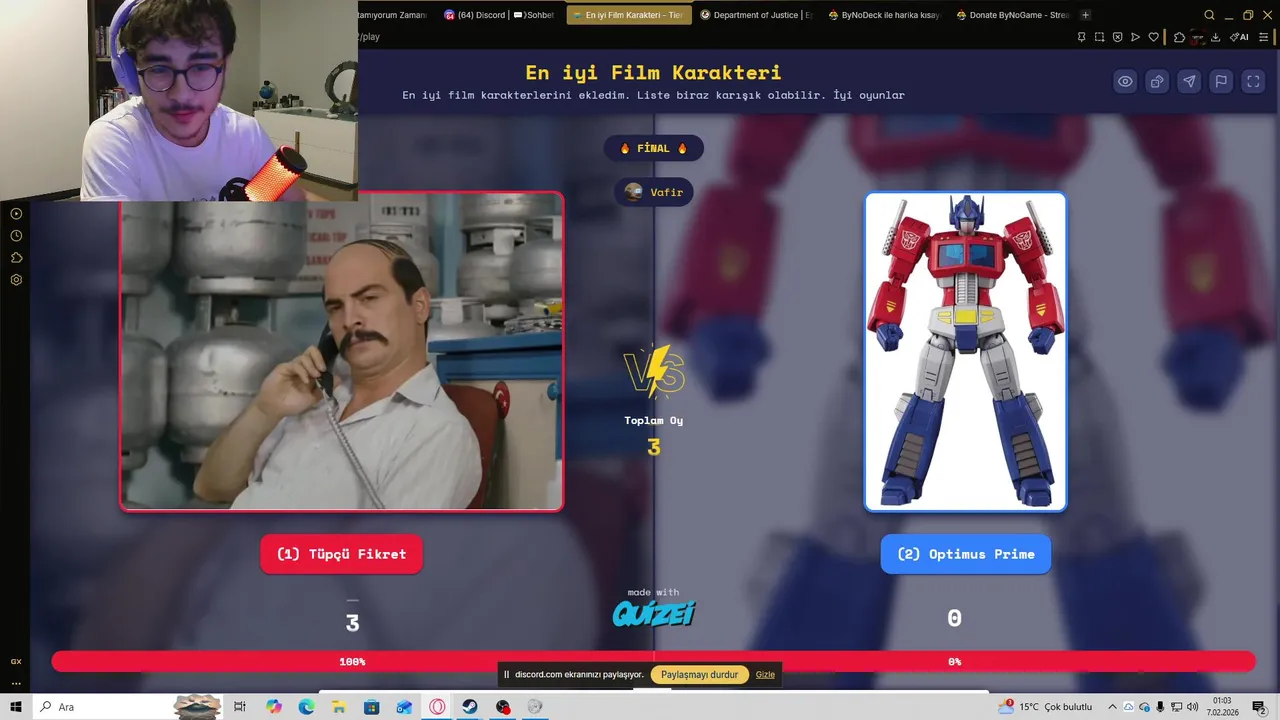Click the heart bookmark icon
1280x720 pixels.
tap(1153, 37)
